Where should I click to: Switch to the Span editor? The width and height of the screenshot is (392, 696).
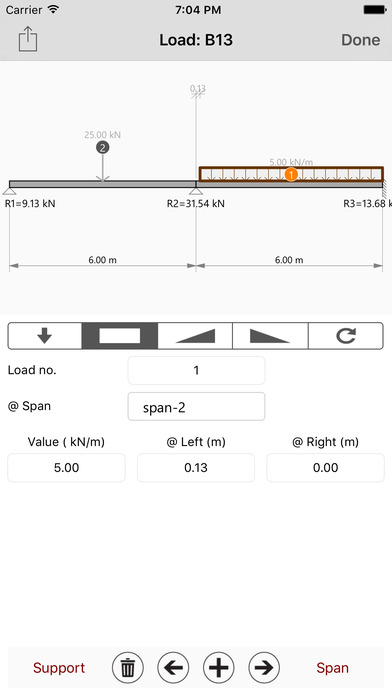tap(333, 668)
